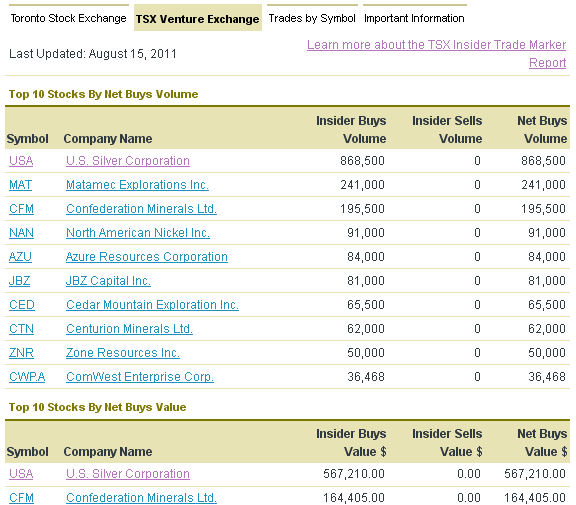Open the Important Information tab

(414, 18)
